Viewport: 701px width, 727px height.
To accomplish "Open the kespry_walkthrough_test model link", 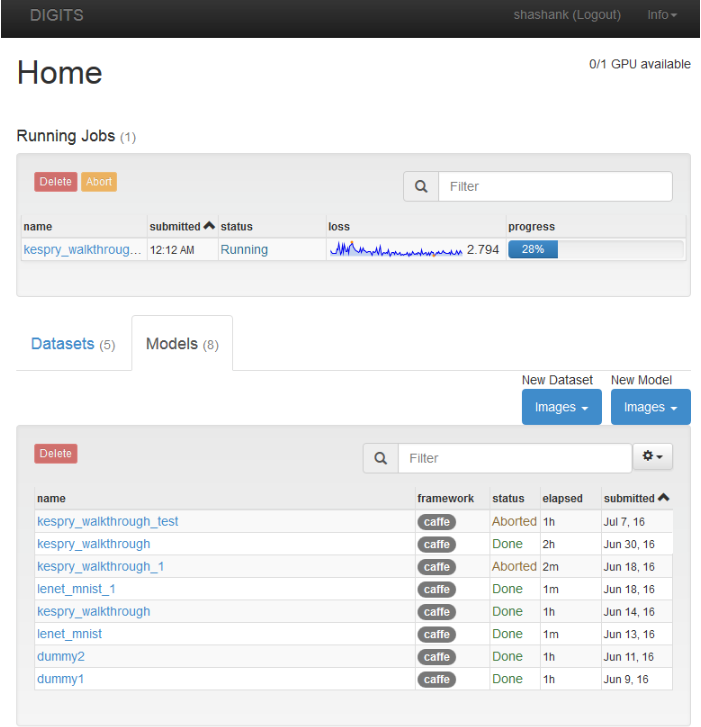I will pyautogui.click(x=108, y=521).
